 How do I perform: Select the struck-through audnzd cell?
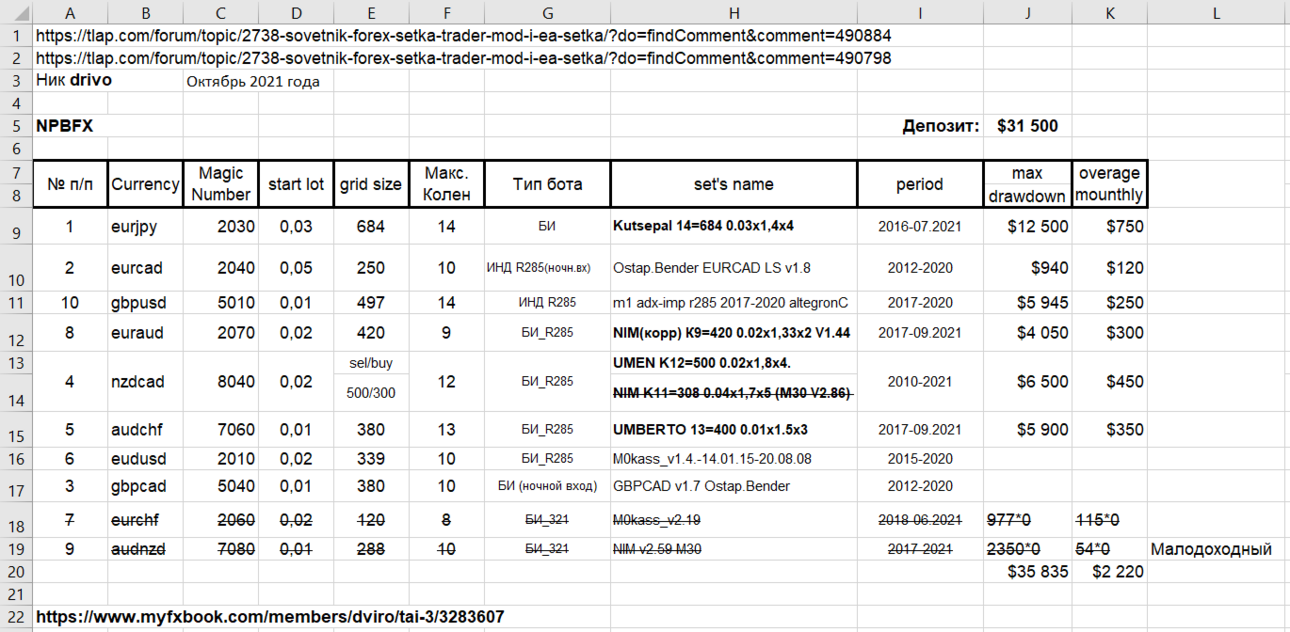pyautogui.click(x=145, y=549)
